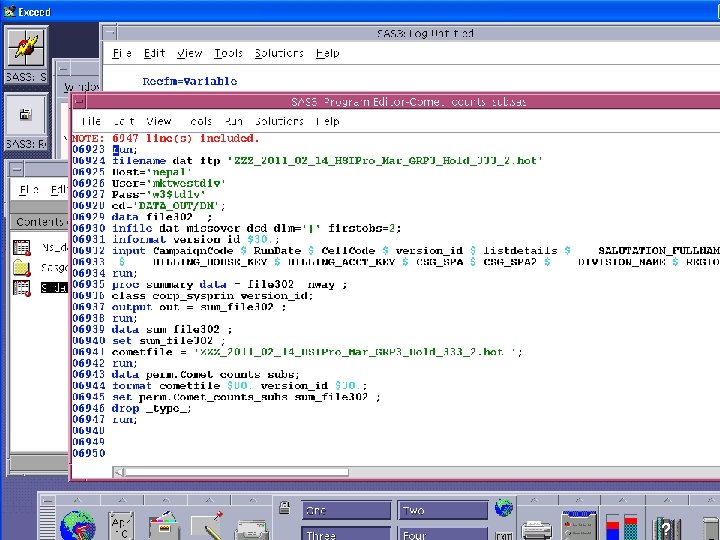Switch to workspace One

tap(345, 511)
